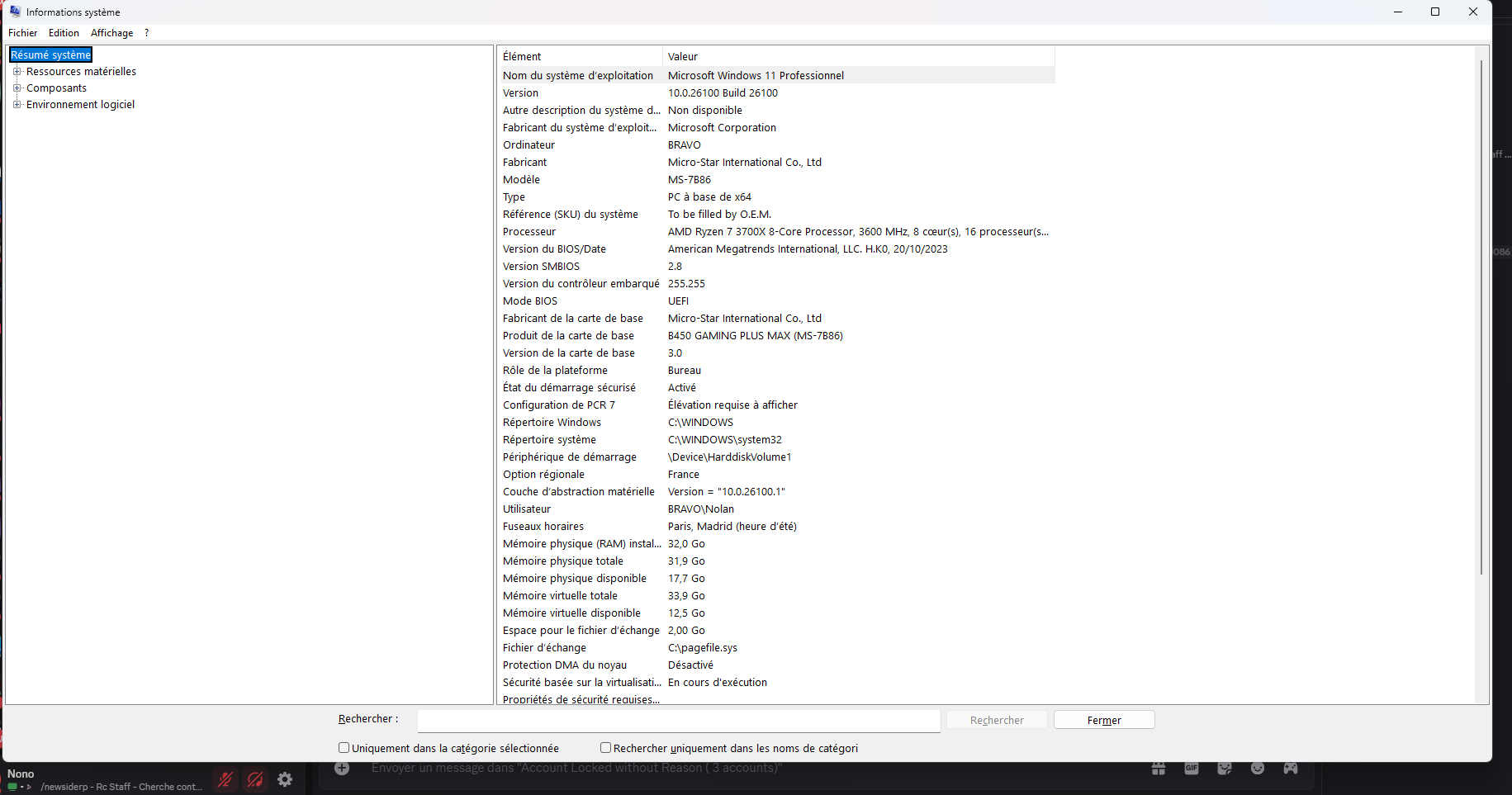The image size is (1512, 795).
Task: Click the 'Élévation requise à afficher' value
Action: click(x=732, y=405)
